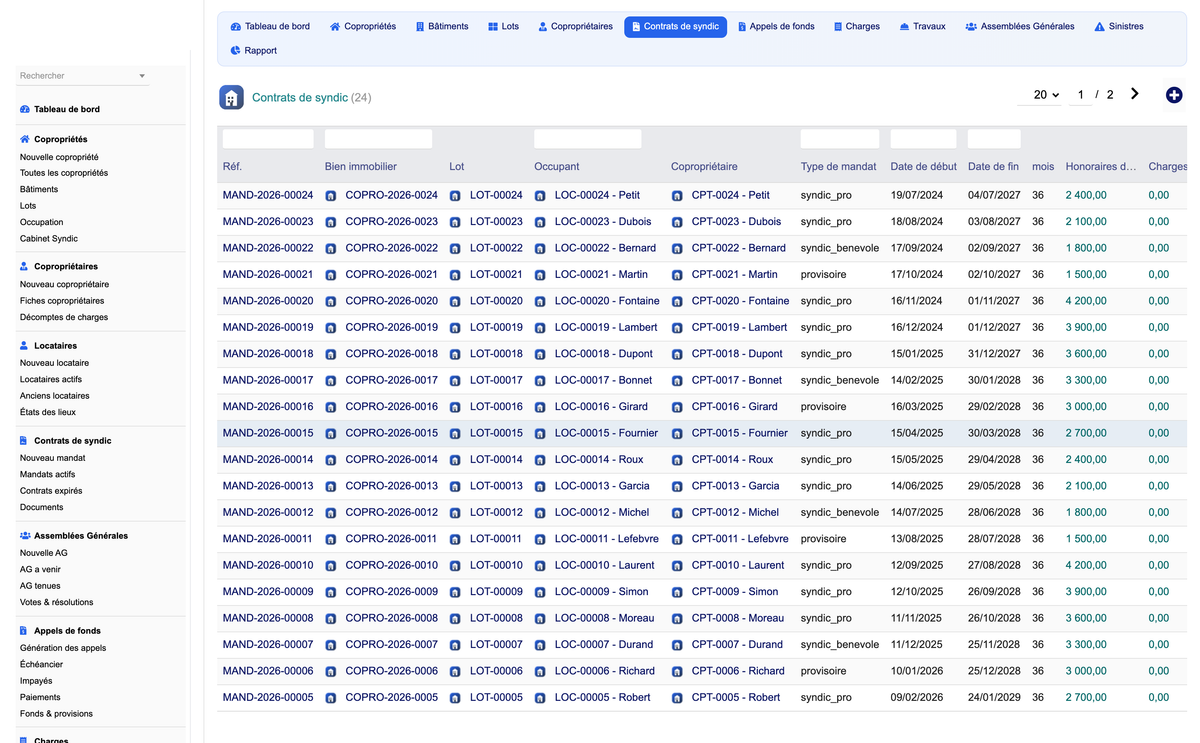Open Mandats actifs in the sidebar

pos(47,474)
